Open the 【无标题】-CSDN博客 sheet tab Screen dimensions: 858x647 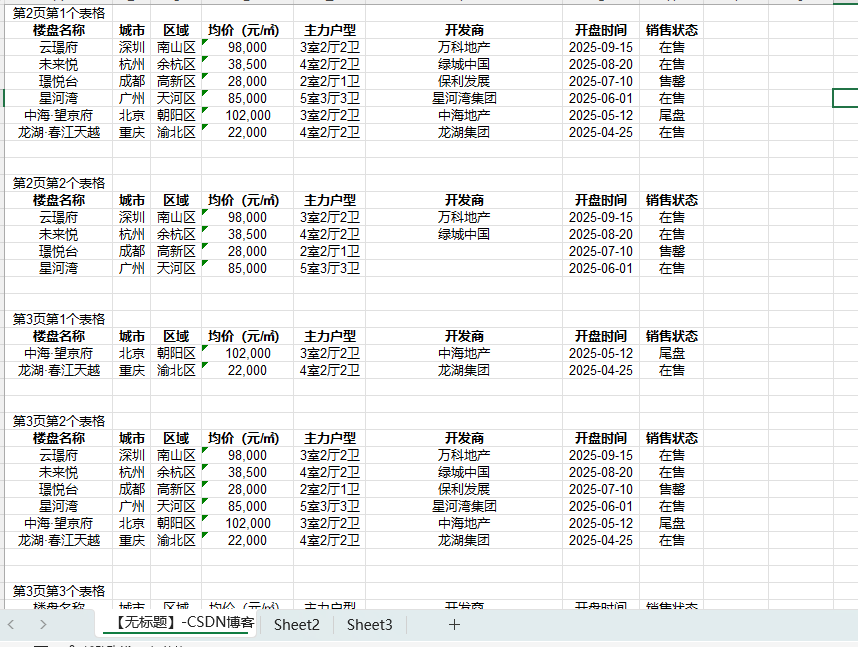pos(184,624)
